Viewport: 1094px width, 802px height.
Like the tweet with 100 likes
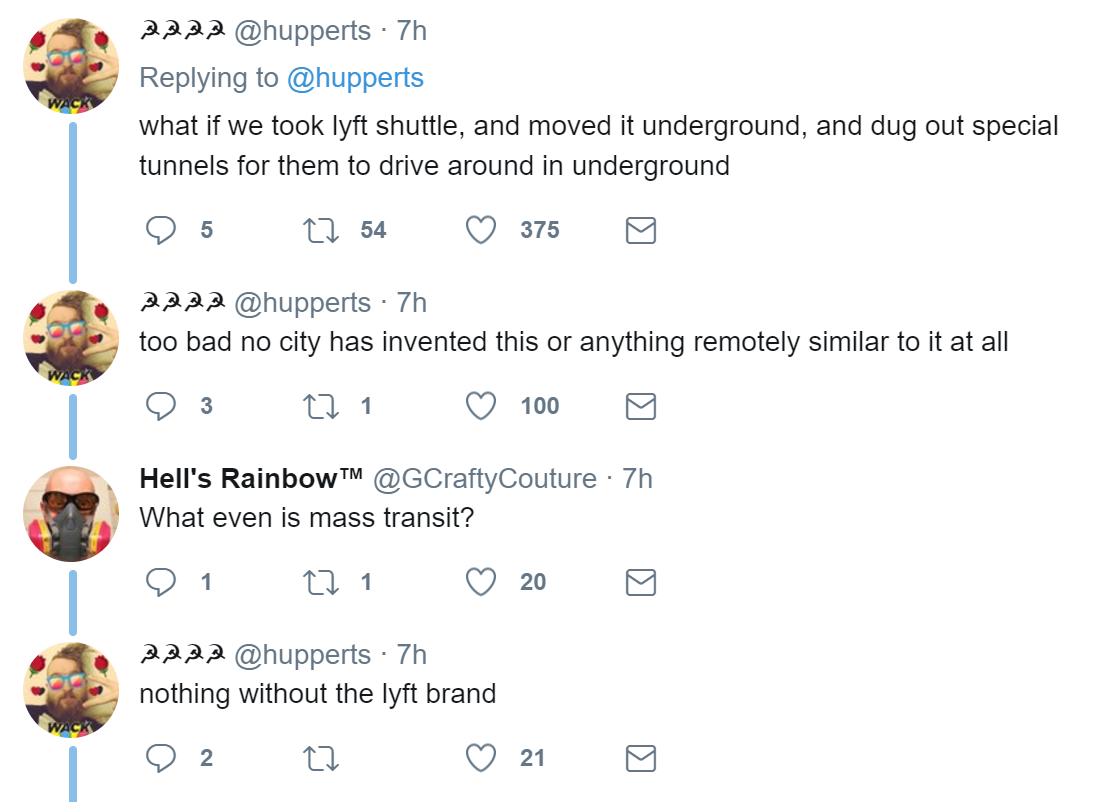tap(482, 406)
